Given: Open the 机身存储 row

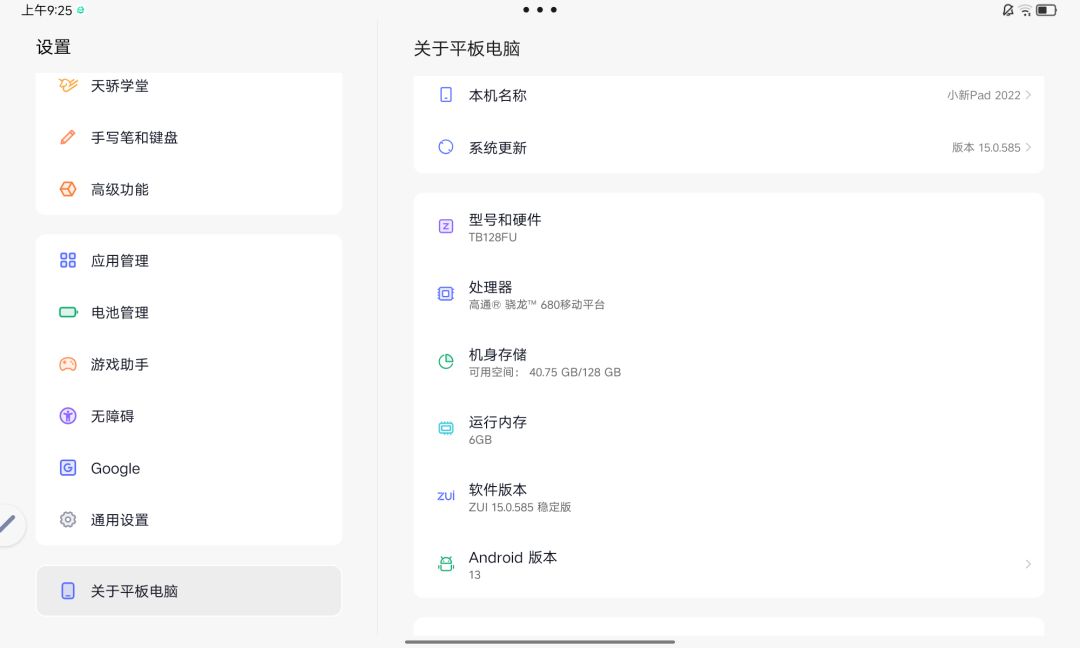Looking at the screenshot, I should 729,362.
